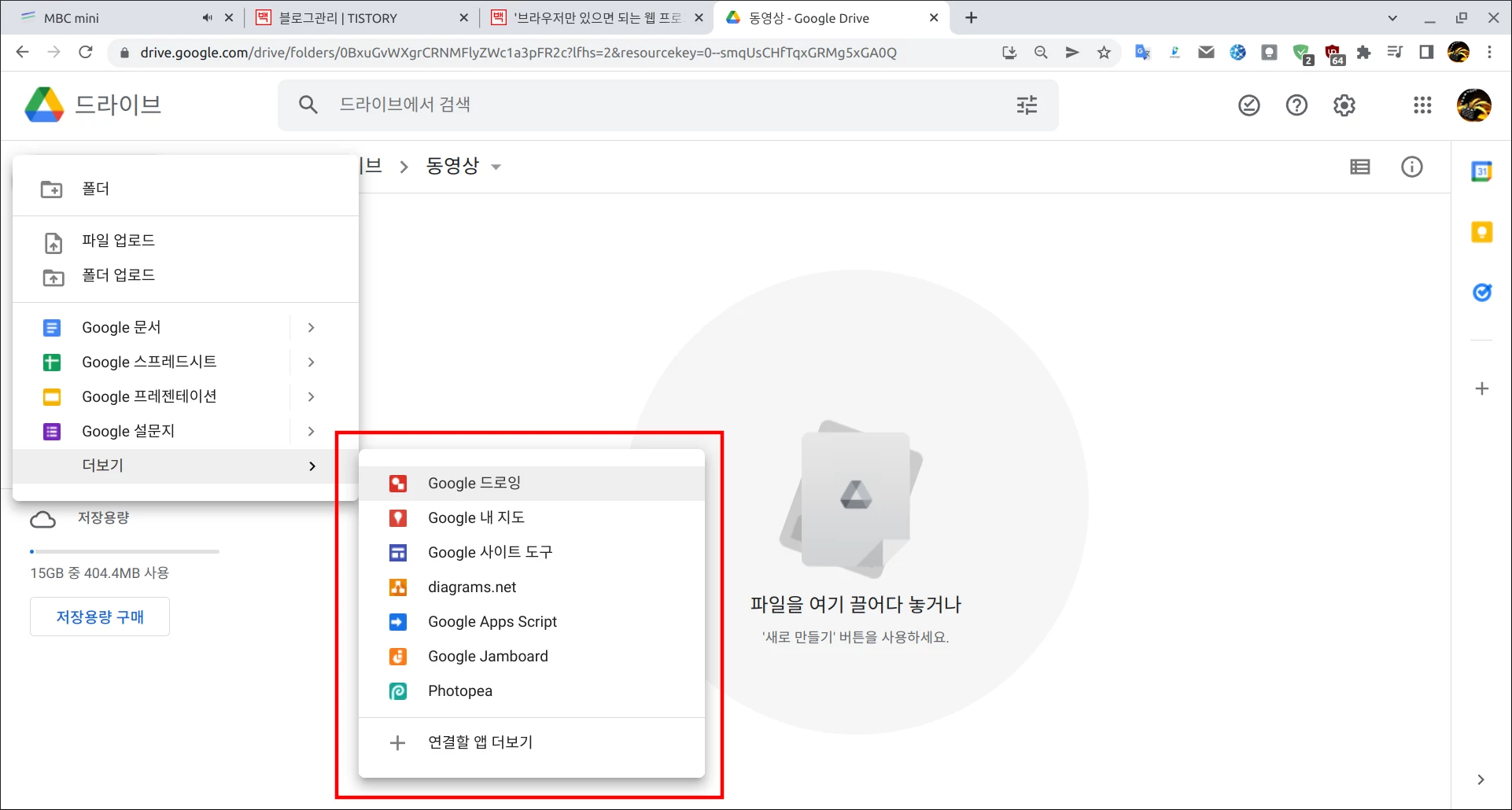Open Google Tasks from the right side panel
The width and height of the screenshot is (1512, 810).
pyautogui.click(x=1482, y=293)
